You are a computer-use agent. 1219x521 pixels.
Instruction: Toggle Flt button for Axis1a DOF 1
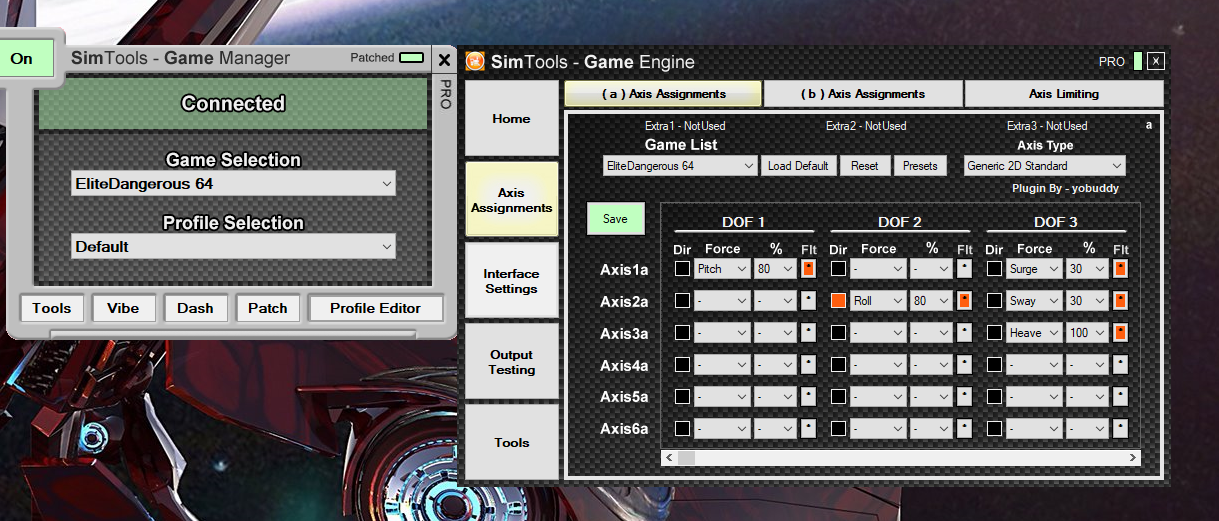click(808, 269)
